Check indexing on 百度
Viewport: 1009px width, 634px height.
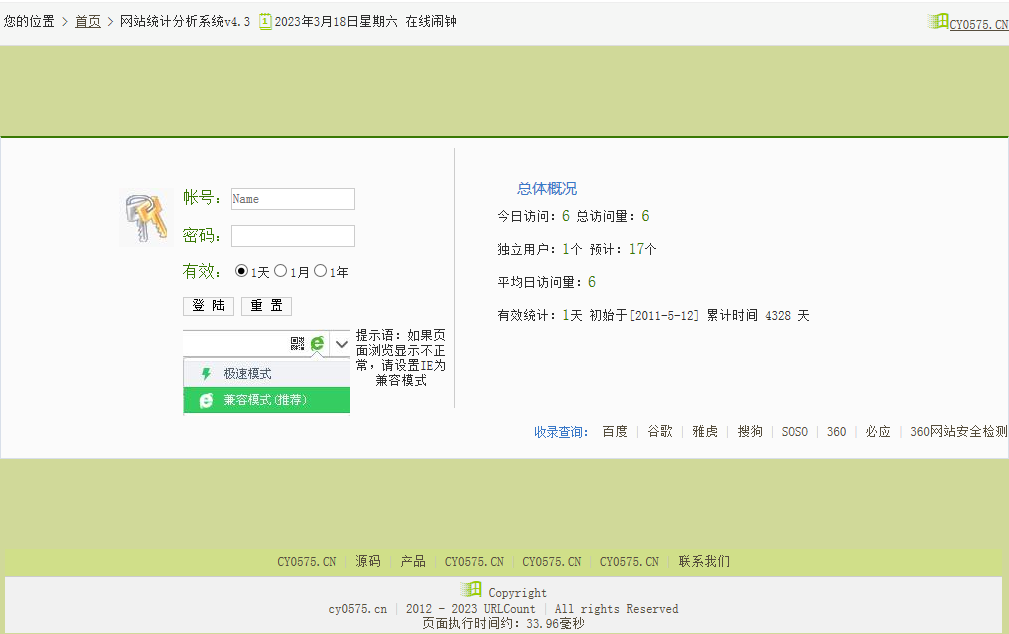tap(615, 432)
